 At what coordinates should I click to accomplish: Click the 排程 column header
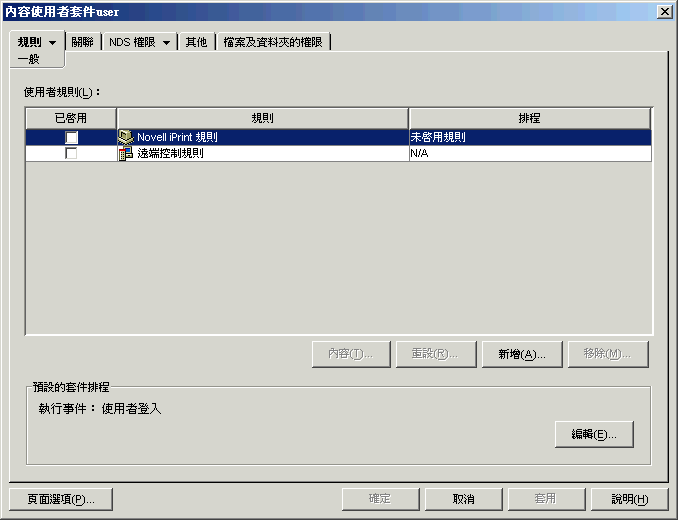[530, 118]
